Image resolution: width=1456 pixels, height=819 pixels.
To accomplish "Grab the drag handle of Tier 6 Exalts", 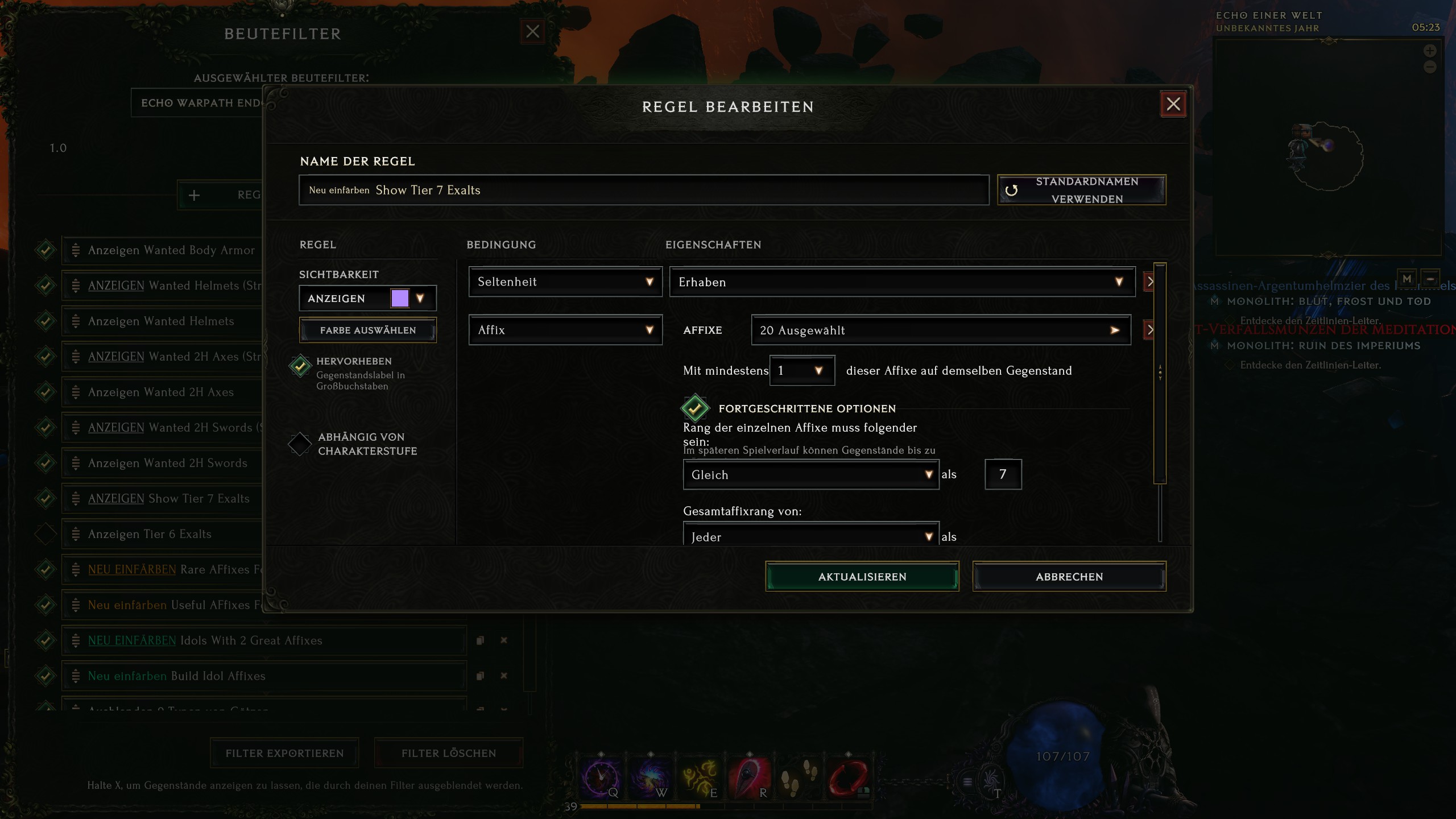I will click(76, 534).
